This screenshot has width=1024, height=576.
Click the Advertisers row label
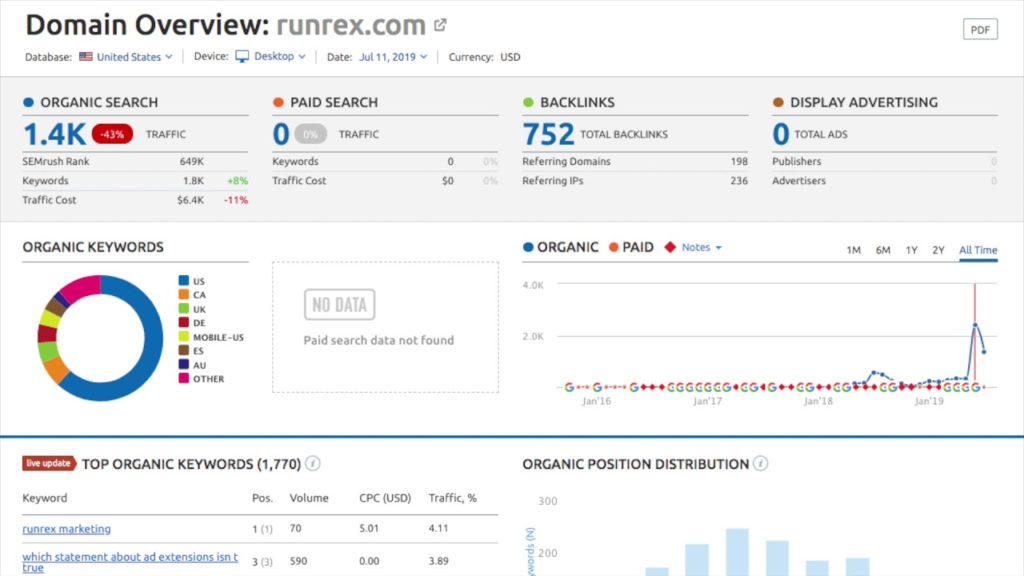(x=799, y=181)
